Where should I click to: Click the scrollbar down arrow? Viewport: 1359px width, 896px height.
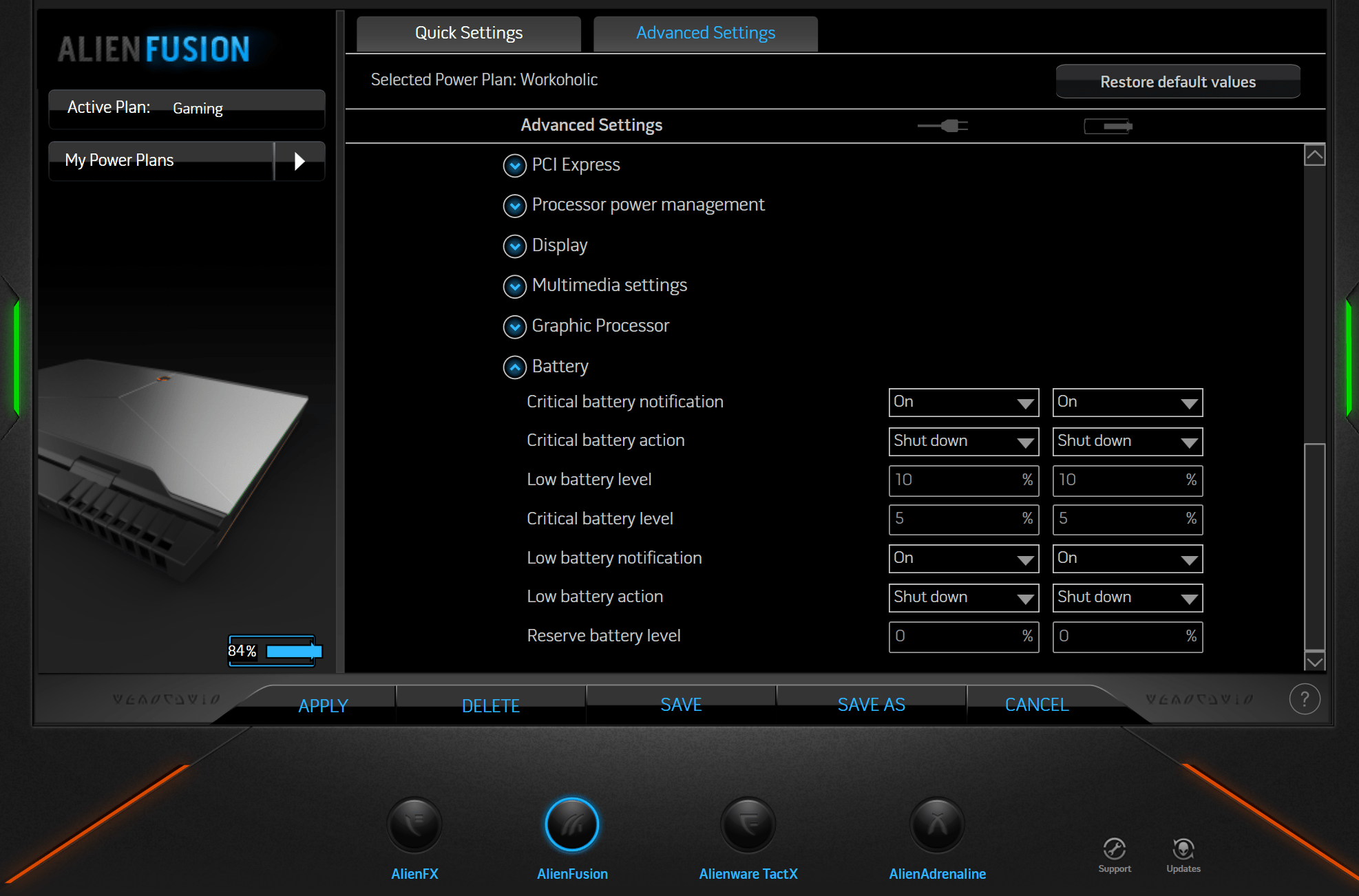1314,661
